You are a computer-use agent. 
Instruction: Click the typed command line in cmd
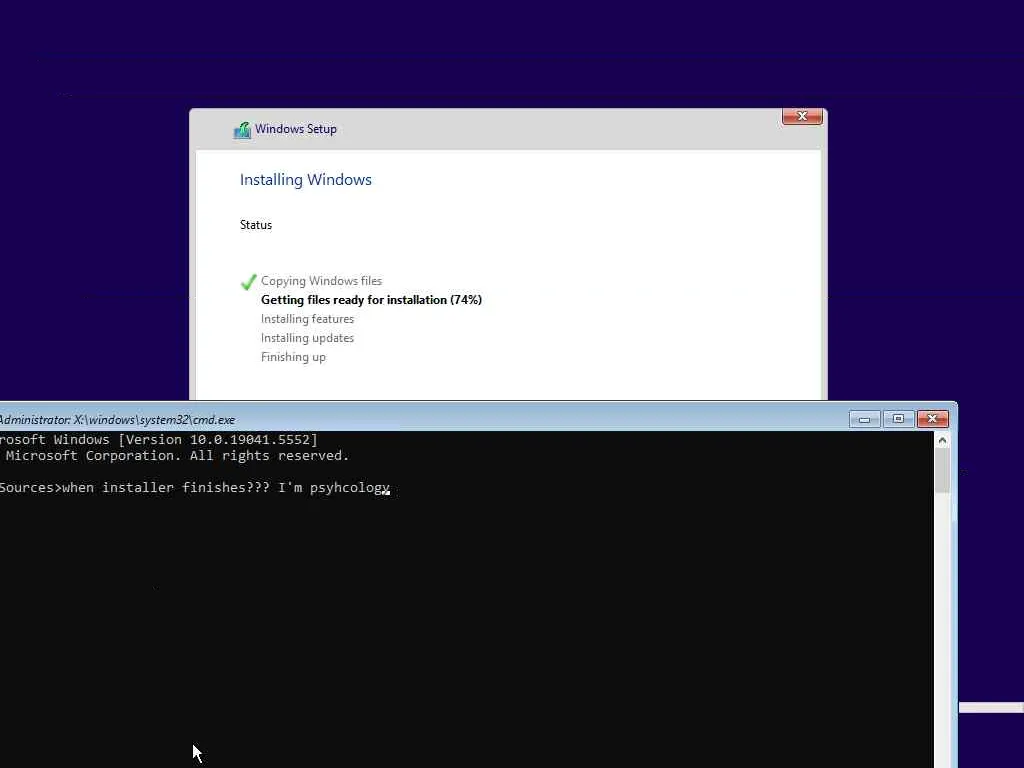195,488
